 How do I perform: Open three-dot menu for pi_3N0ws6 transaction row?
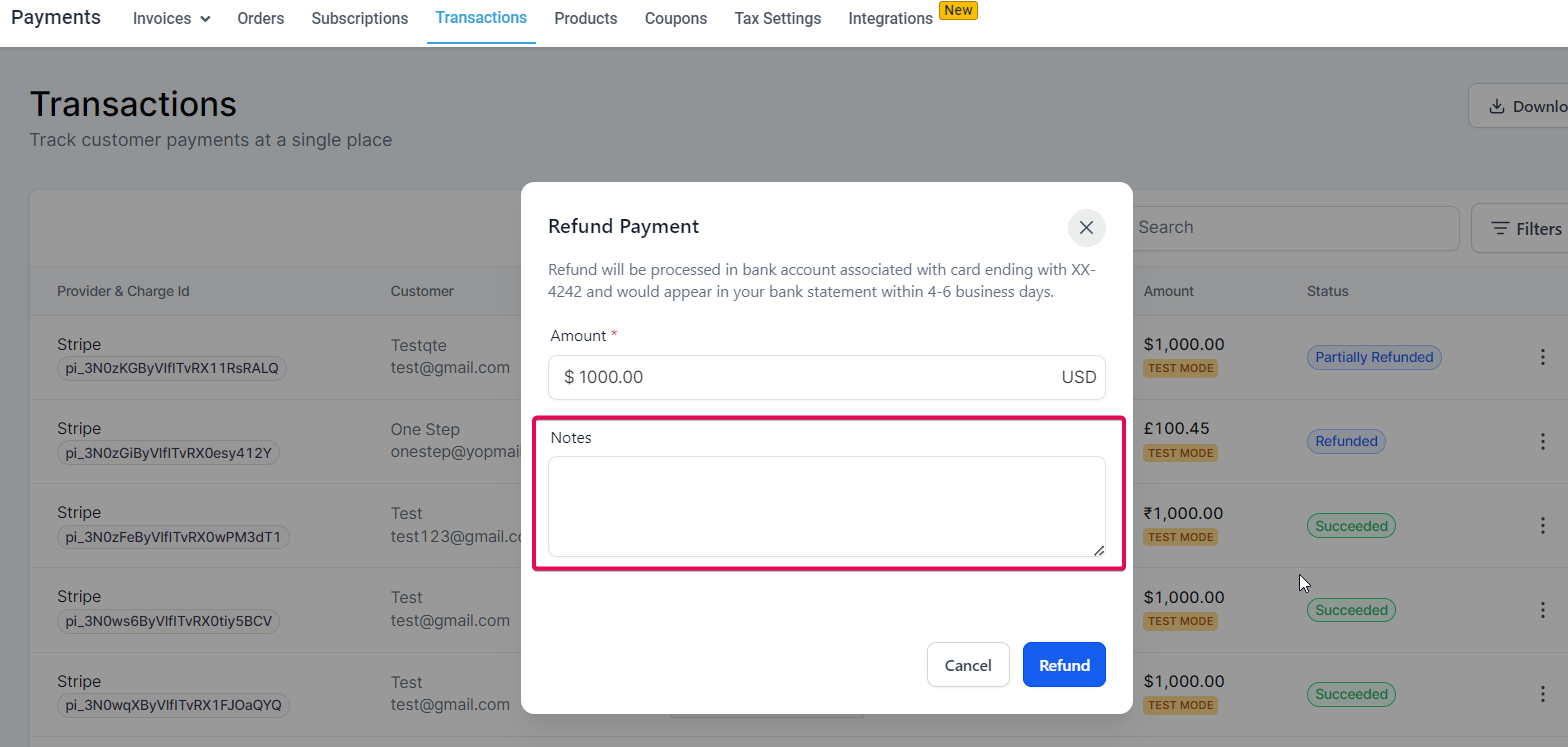tap(1543, 610)
